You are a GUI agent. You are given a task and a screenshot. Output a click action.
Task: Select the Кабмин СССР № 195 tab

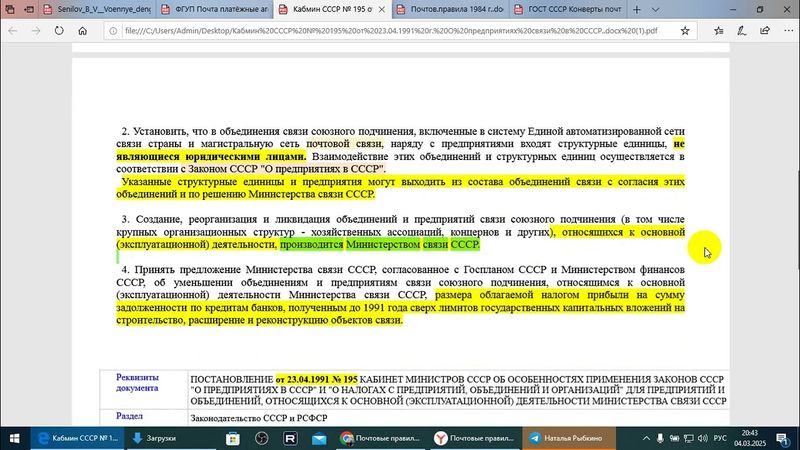pos(327,9)
